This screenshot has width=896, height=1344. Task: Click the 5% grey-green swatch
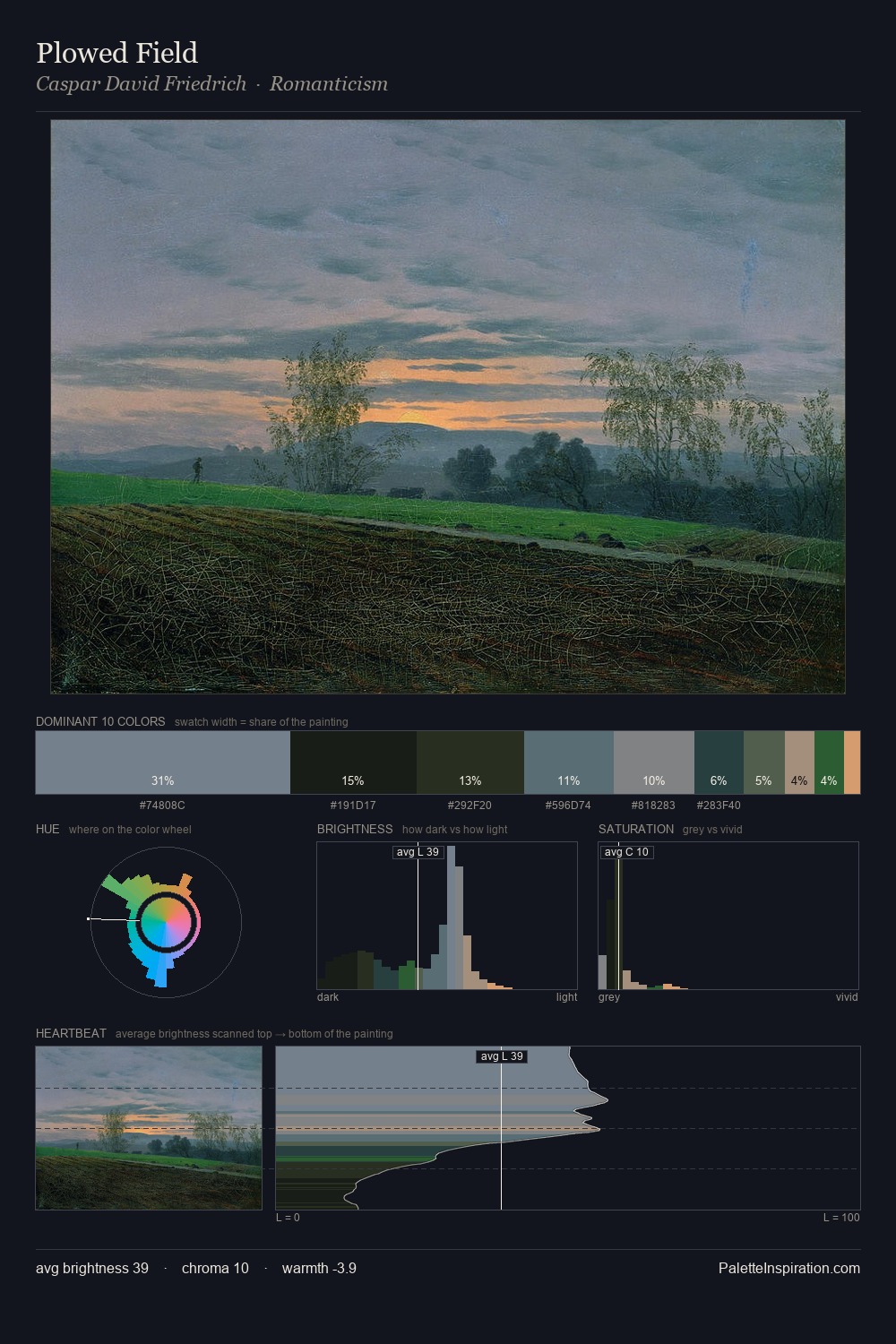(764, 762)
